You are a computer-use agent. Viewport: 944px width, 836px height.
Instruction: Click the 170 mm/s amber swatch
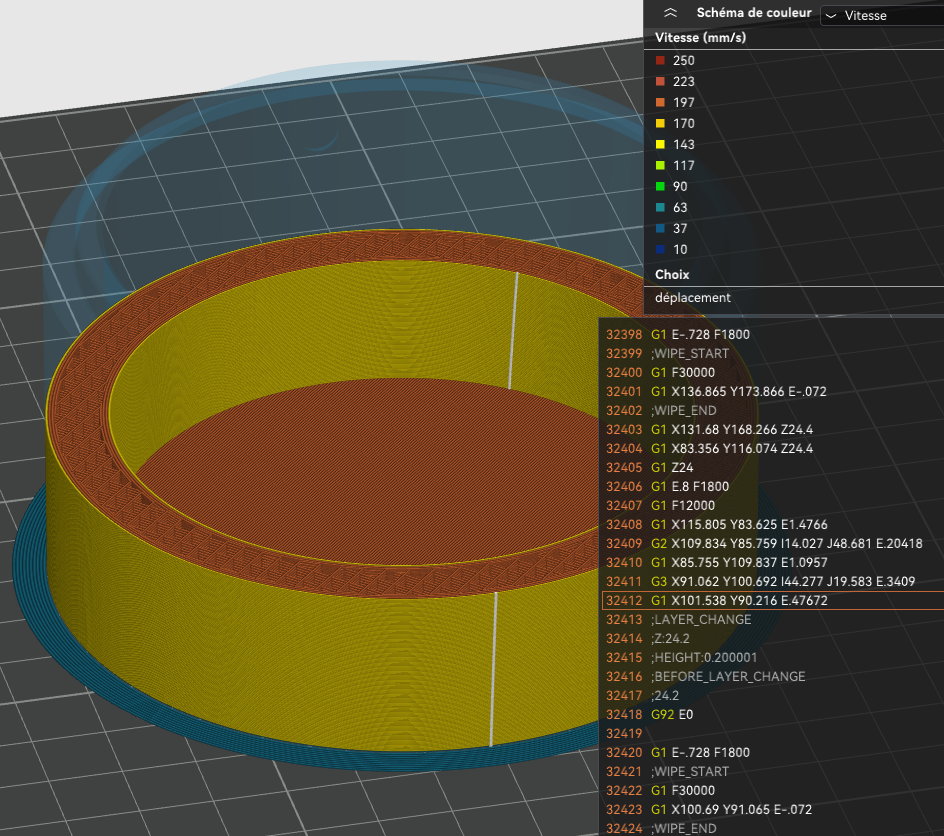point(661,124)
